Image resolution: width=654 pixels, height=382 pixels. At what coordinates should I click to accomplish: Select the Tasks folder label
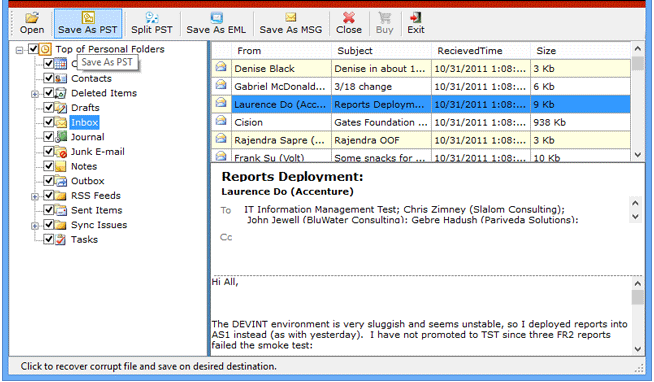[84, 239]
